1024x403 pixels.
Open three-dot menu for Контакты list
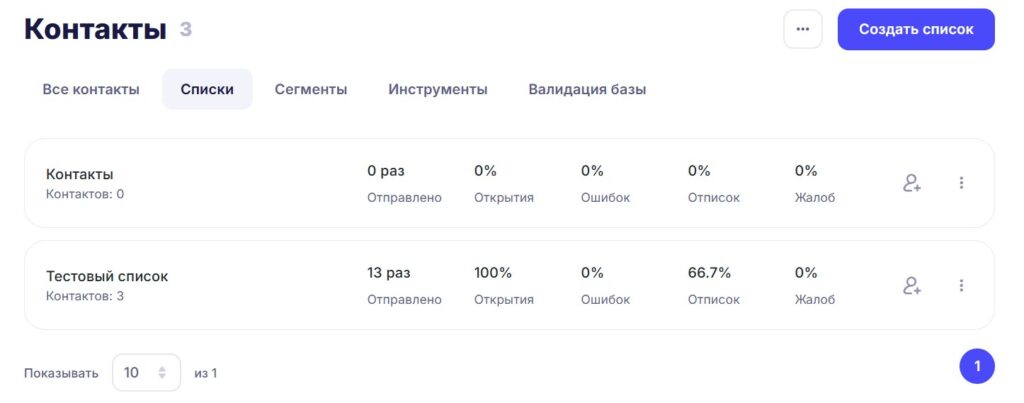(961, 183)
